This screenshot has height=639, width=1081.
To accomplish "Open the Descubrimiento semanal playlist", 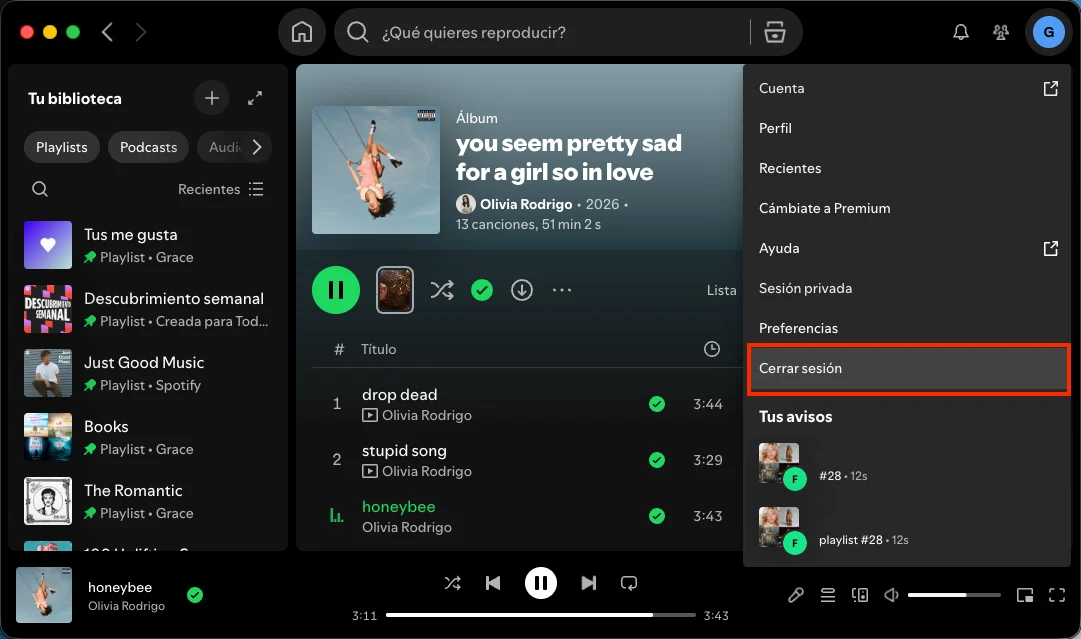I will click(148, 309).
